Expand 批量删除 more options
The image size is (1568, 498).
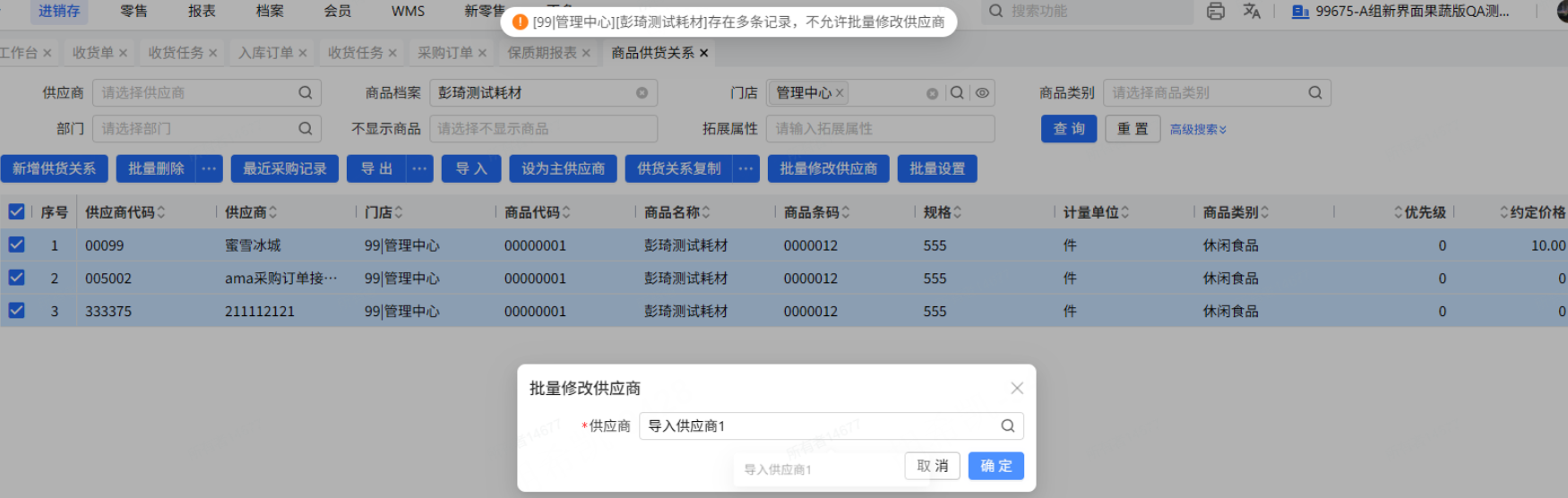209,168
